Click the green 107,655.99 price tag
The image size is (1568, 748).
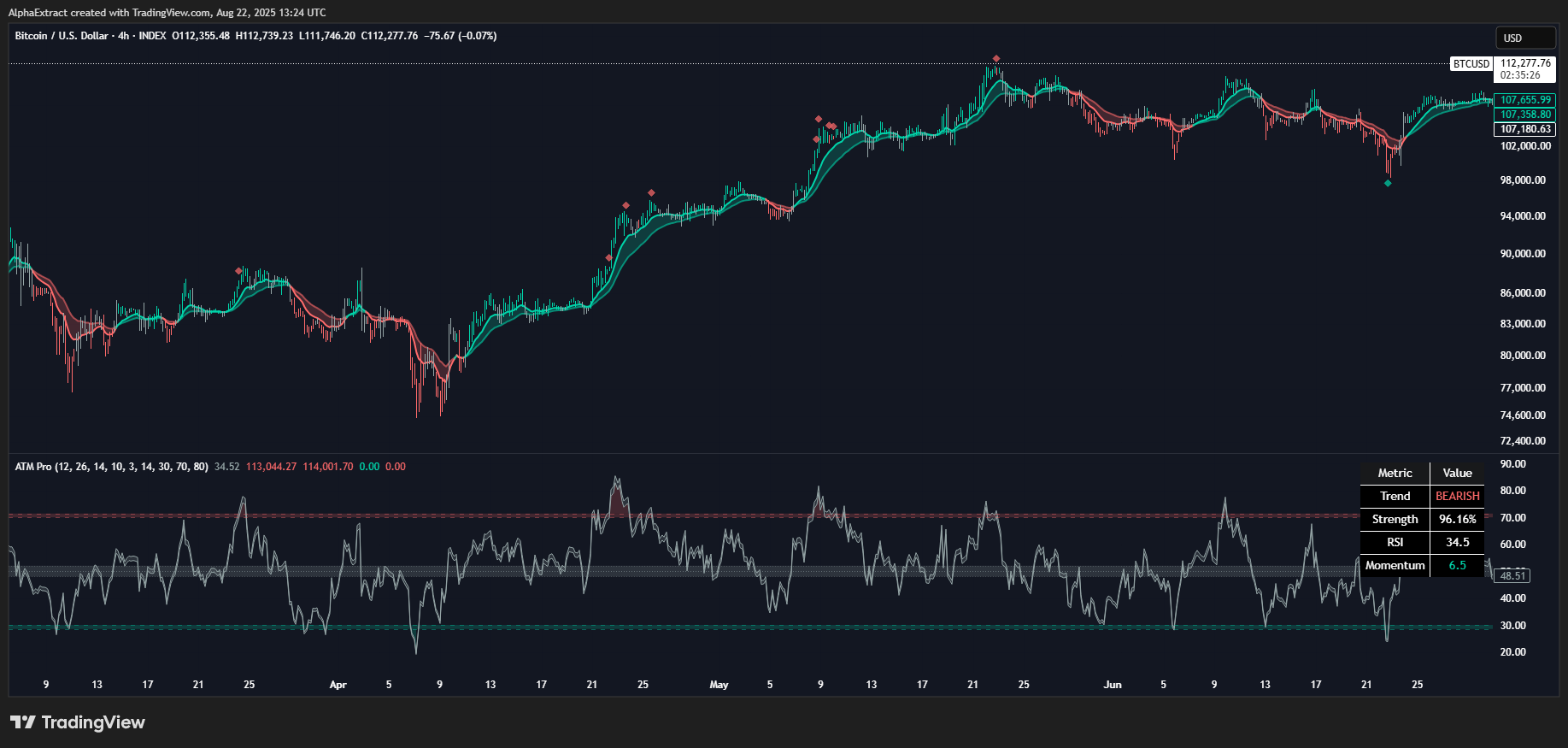(x=1525, y=100)
